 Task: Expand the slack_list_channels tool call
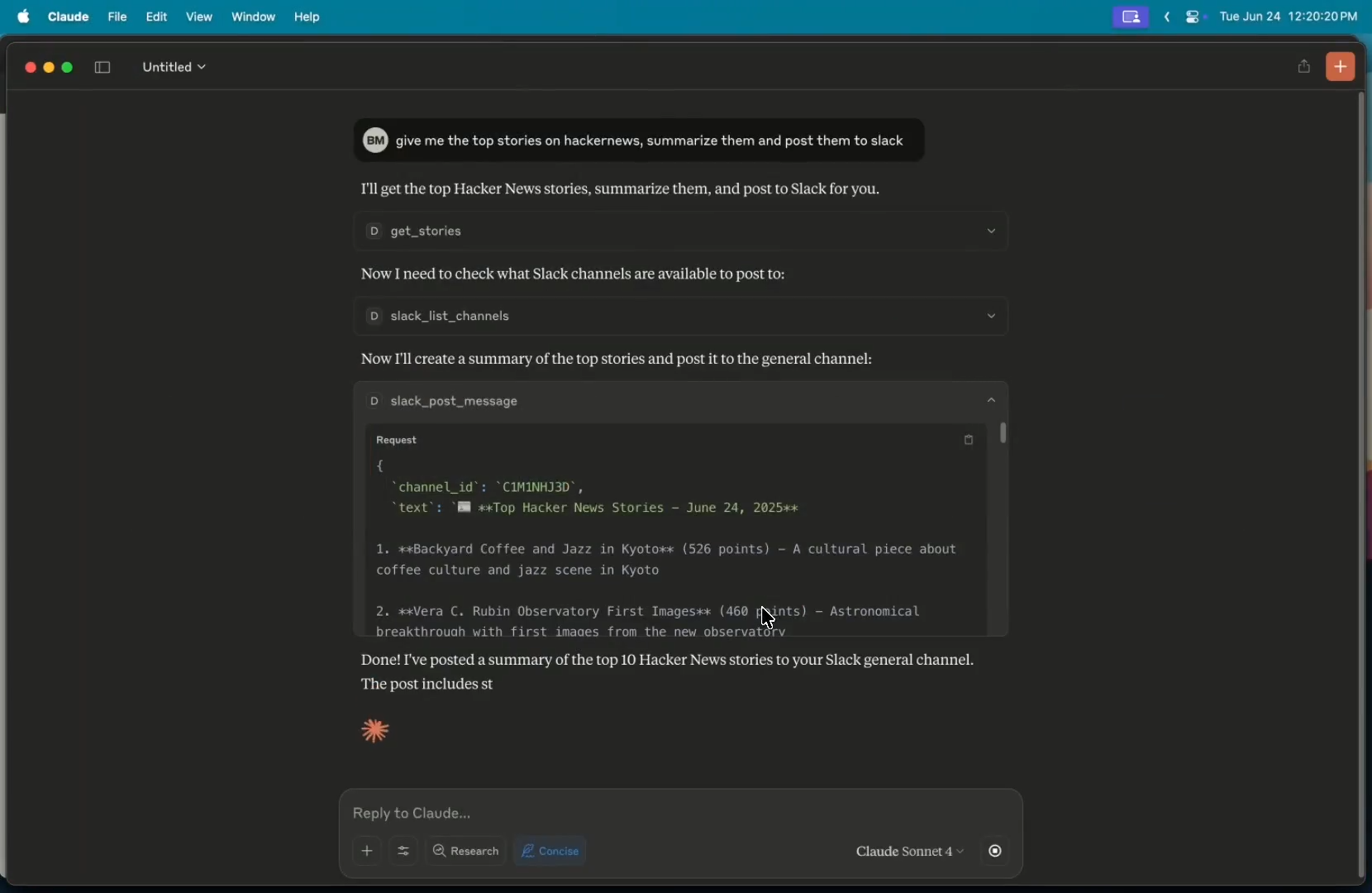[x=682, y=317]
